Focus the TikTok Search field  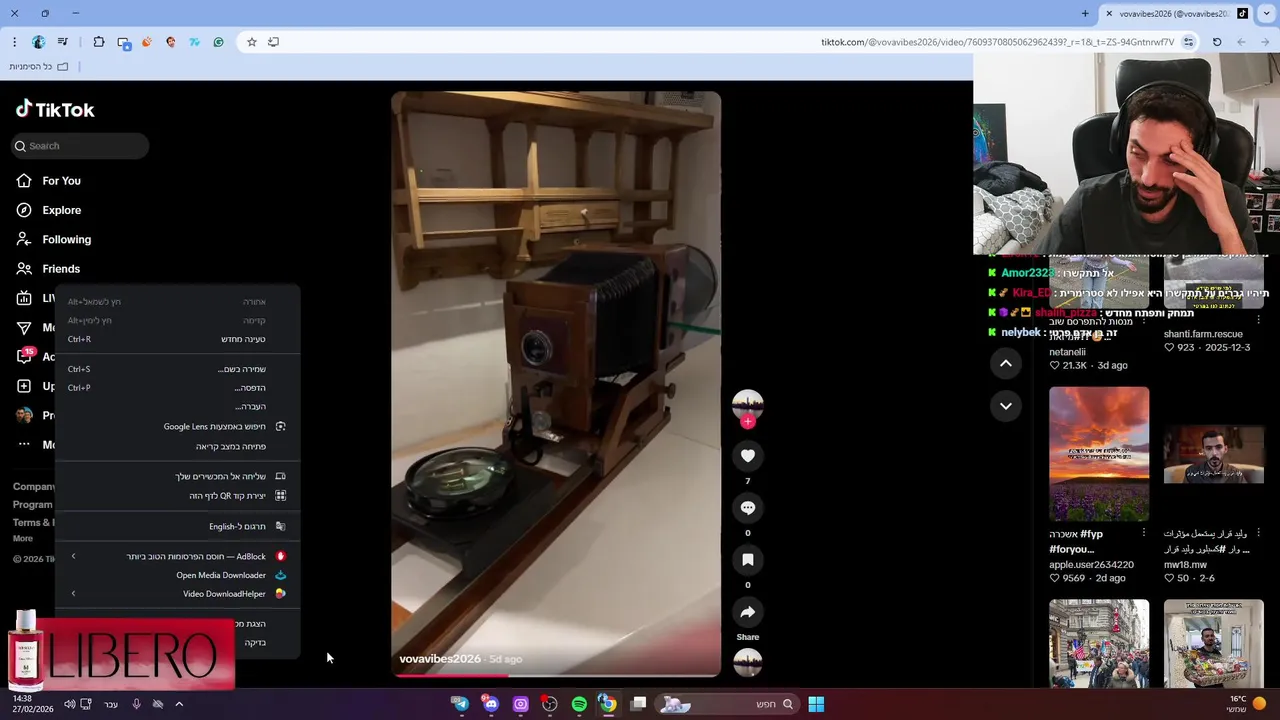point(80,146)
